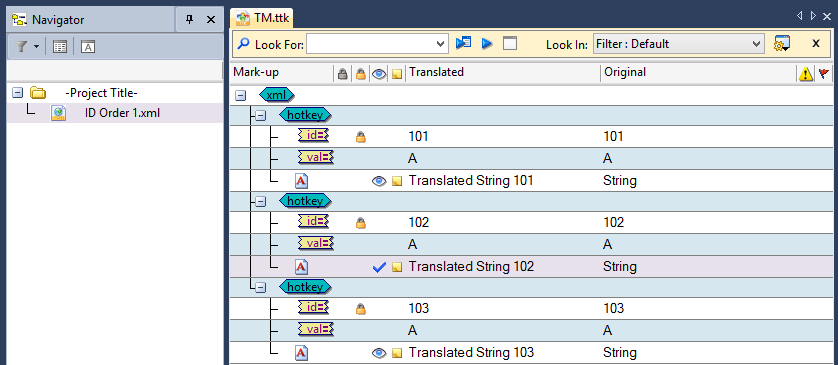The width and height of the screenshot is (838, 365).
Task: Select ID Order 1.xml in Navigator
Action: 122,113
